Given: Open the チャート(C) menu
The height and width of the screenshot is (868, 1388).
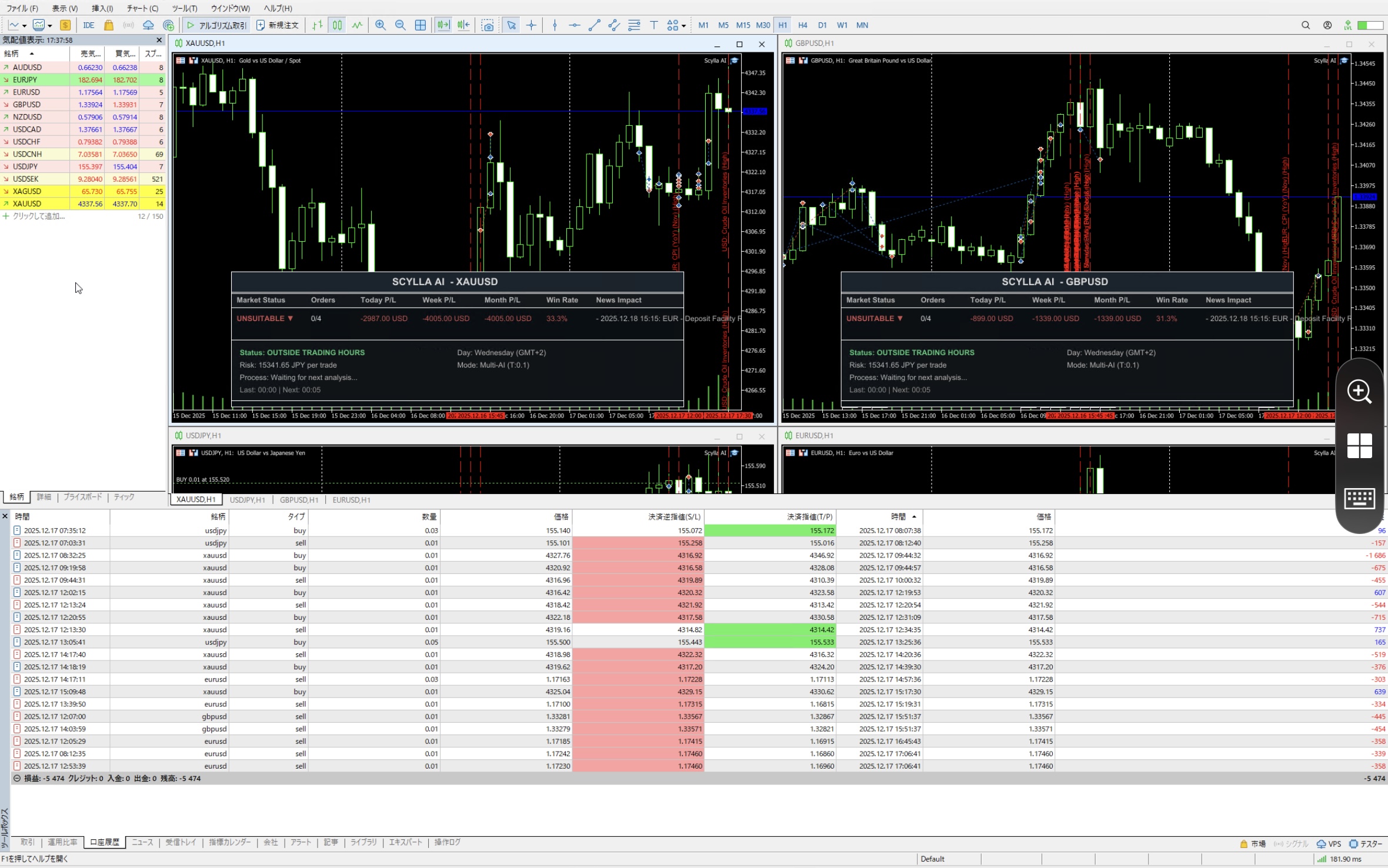Looking at the screenshot, I should pyautogui.click(x=142, y=8).
